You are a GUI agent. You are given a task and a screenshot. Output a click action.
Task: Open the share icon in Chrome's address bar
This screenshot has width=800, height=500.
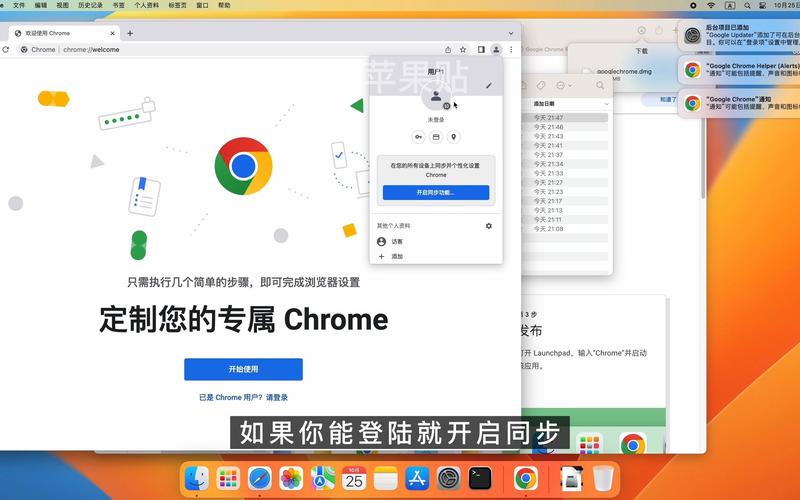(448, 49)
